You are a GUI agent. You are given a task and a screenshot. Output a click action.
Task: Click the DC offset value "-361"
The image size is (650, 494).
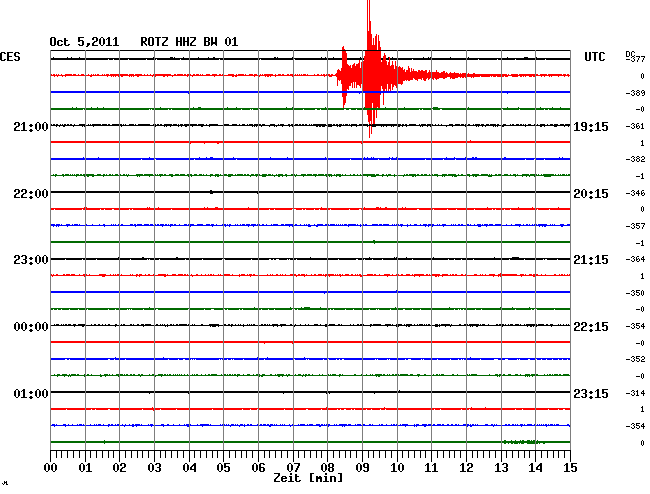635,126
